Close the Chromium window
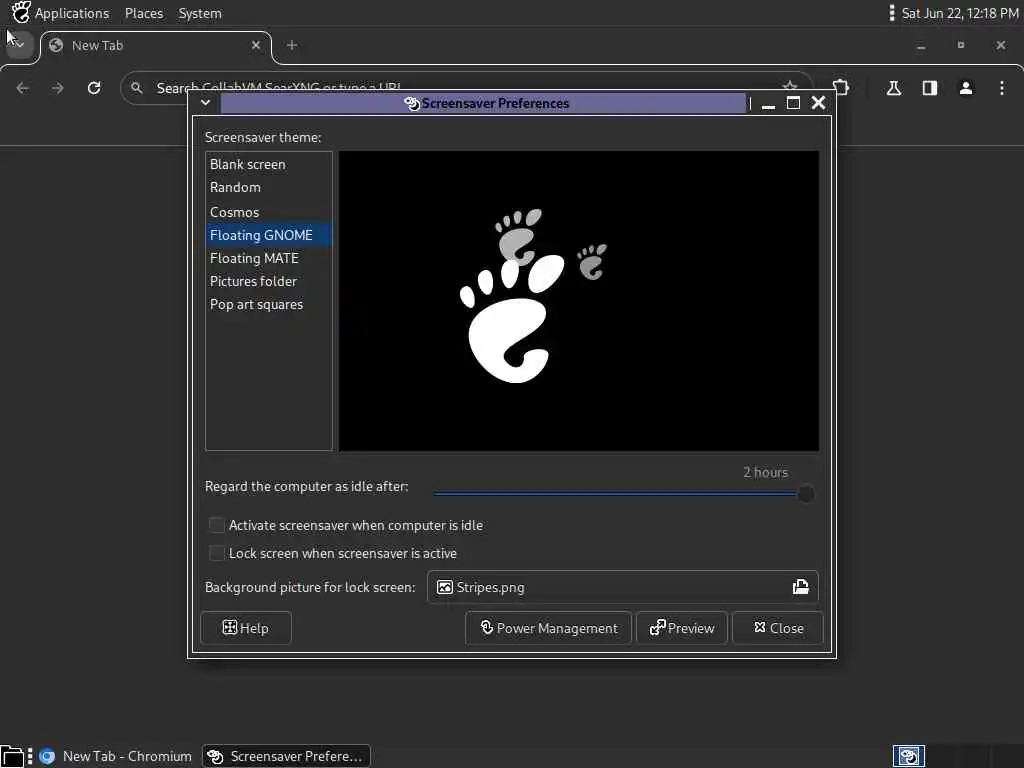The height and width of the screenshot is (768, 1024). click(1000, 45)
